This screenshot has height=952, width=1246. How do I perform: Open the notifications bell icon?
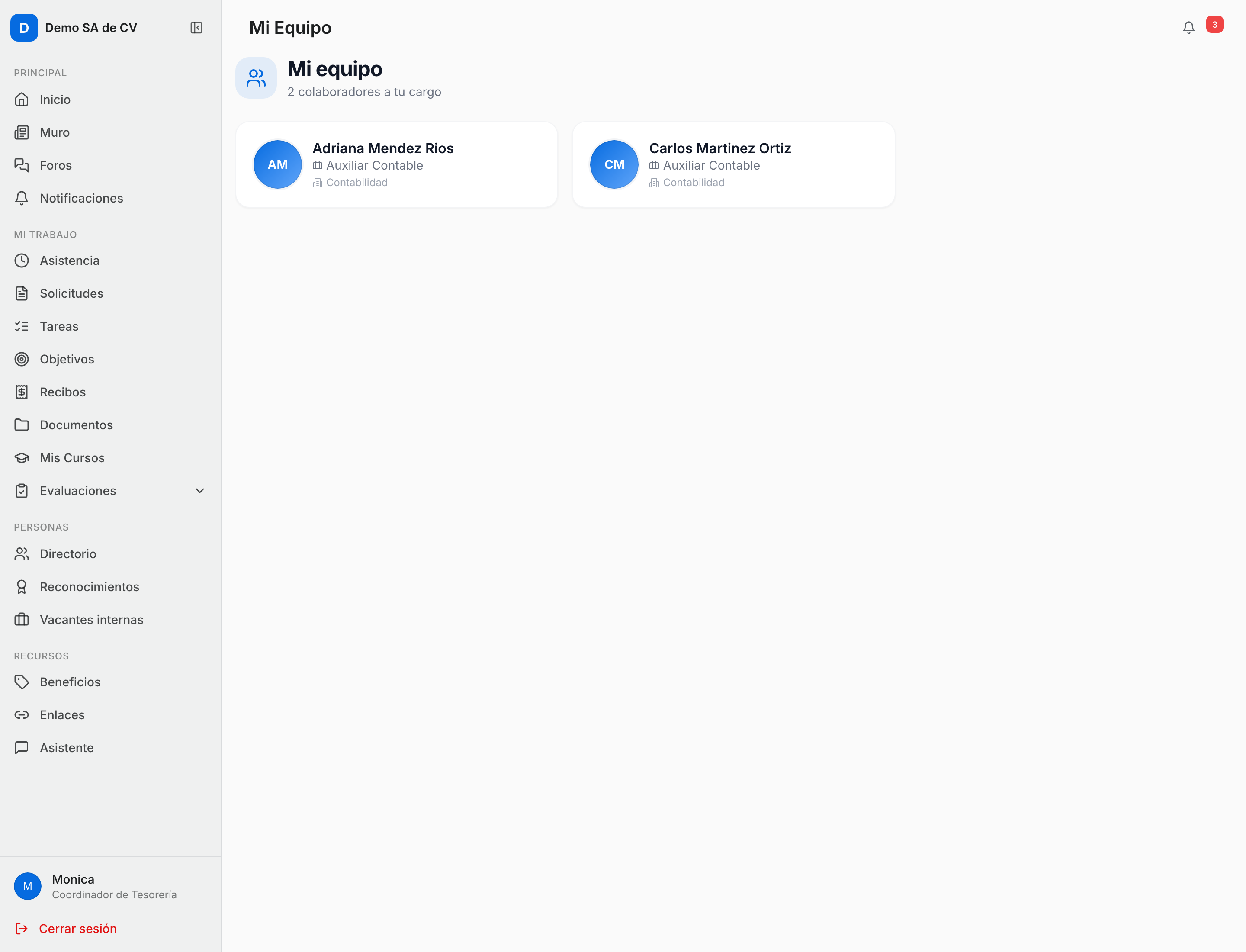pos(1188,28)
